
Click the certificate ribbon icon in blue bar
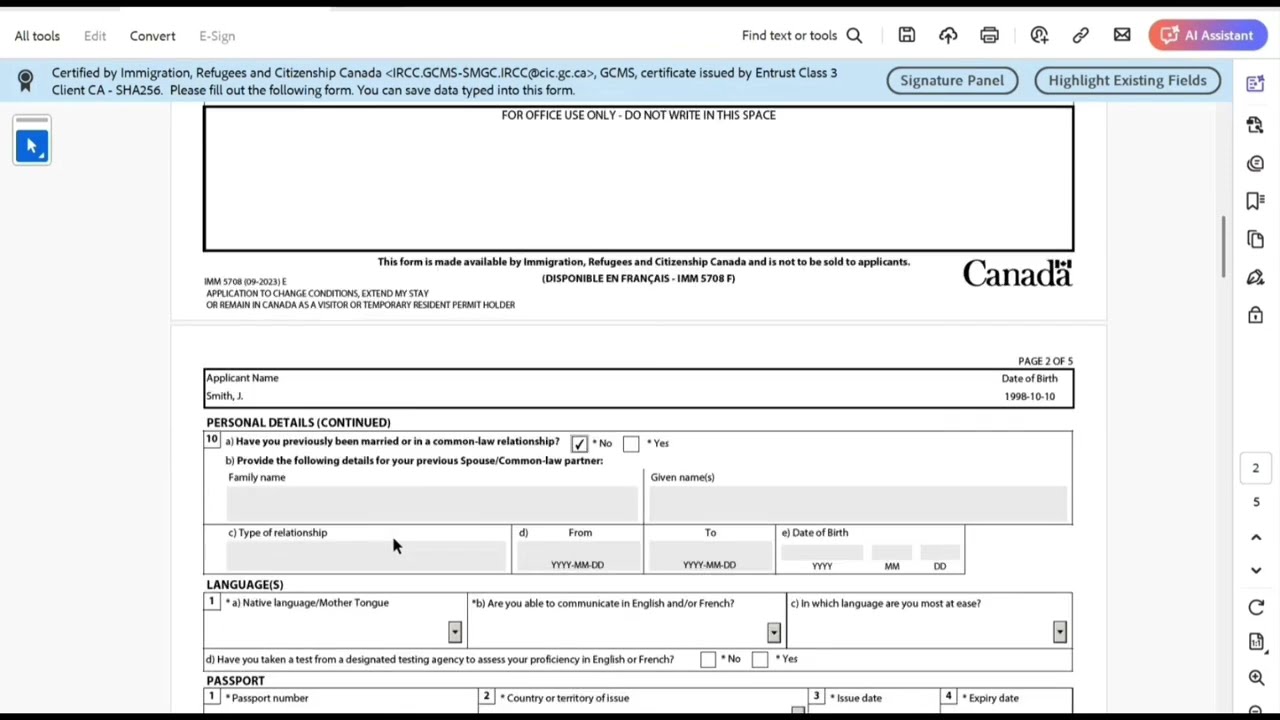click(x=26, y=80)
